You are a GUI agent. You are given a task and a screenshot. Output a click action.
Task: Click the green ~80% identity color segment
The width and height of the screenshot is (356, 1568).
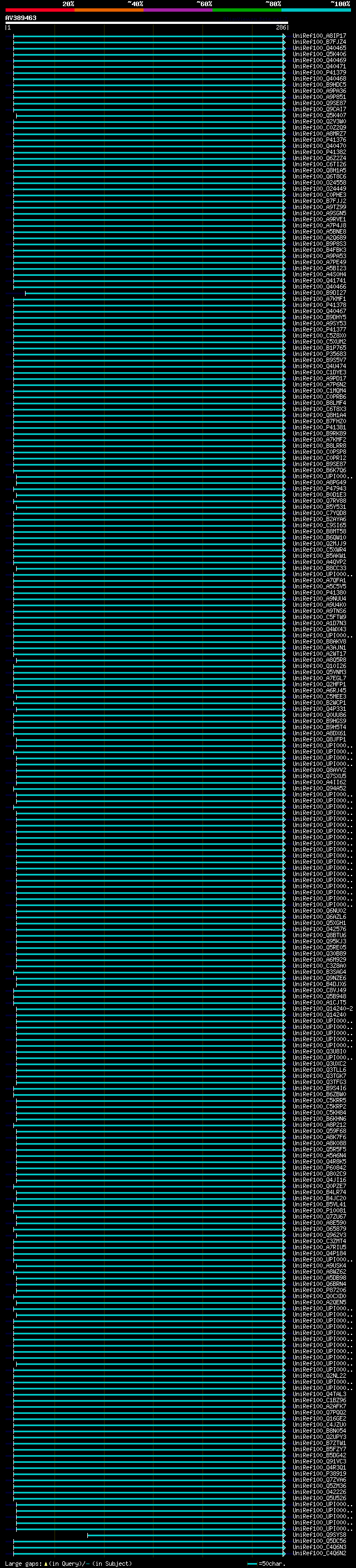(x=247, y=10)
